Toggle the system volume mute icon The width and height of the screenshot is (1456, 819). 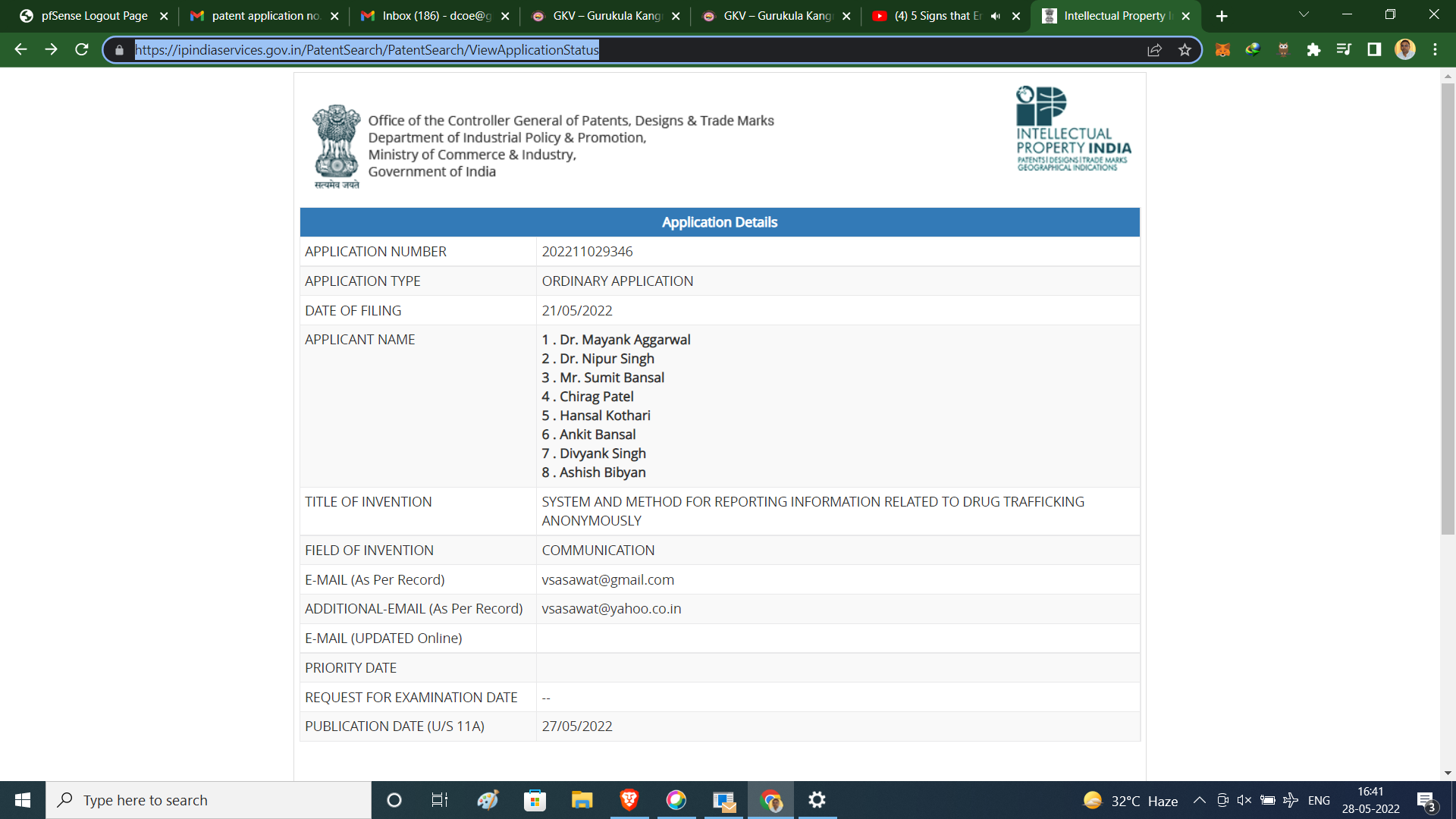[1244, 800]
